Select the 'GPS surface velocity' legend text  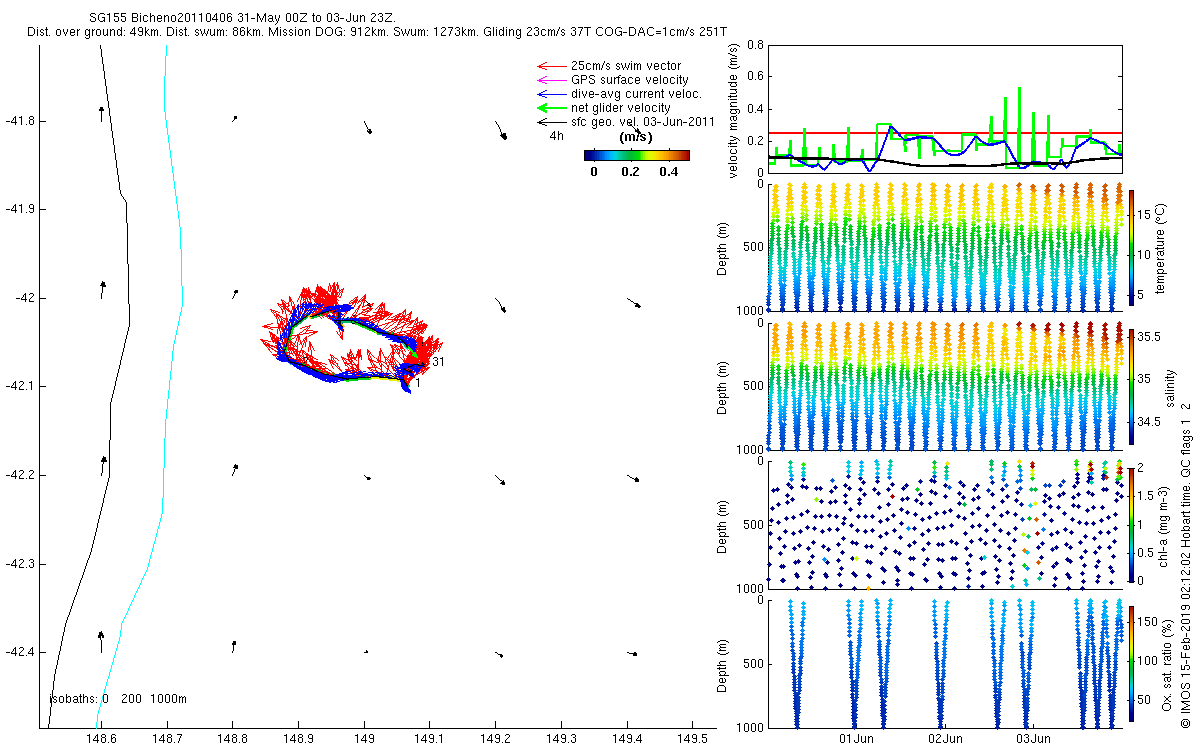tap(629, 80)
